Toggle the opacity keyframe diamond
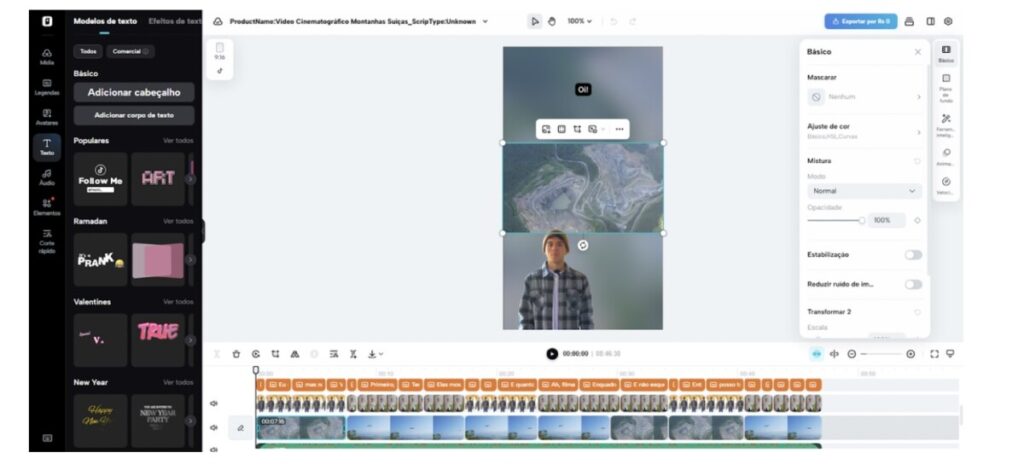This screenshot has width=1024, height=464. pos(917,221)
